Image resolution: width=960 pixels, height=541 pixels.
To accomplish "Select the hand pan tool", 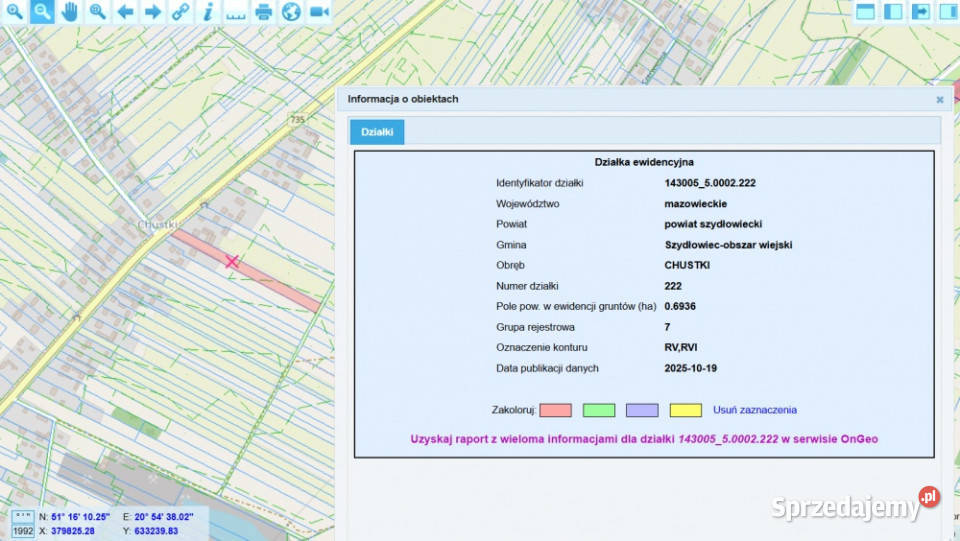I will tap(70, 12).
